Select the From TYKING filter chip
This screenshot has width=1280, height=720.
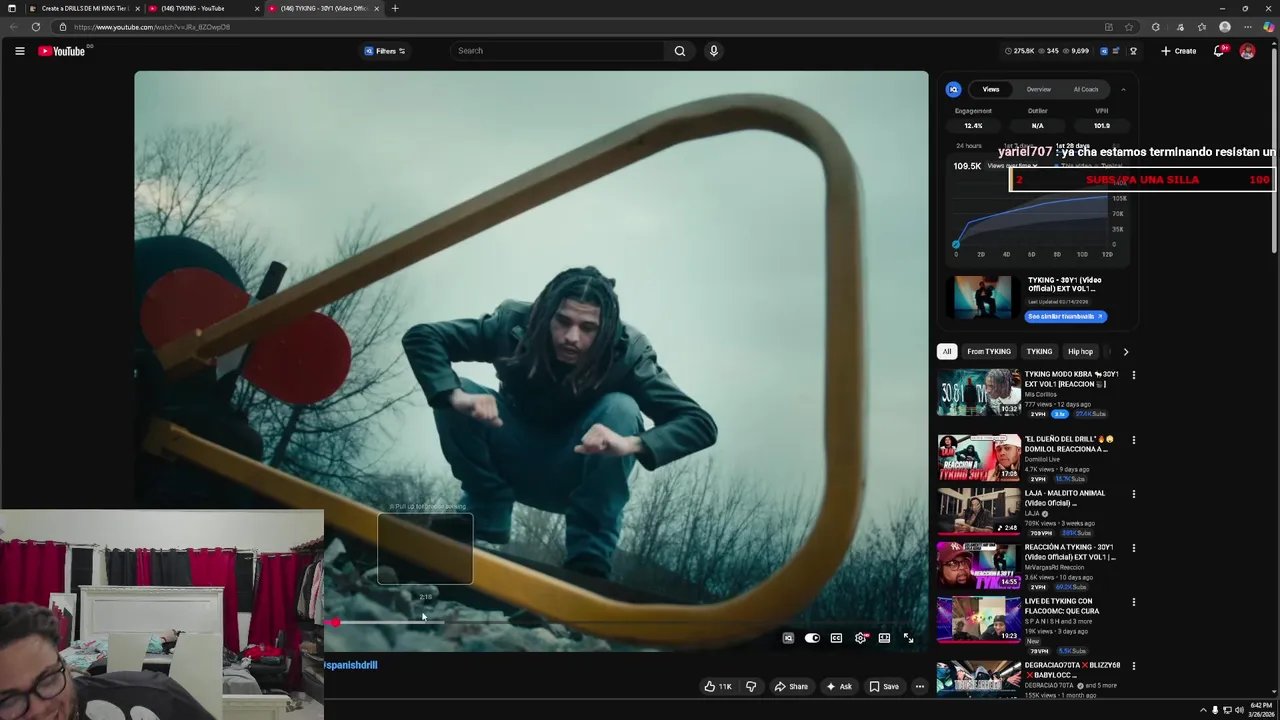989,352
